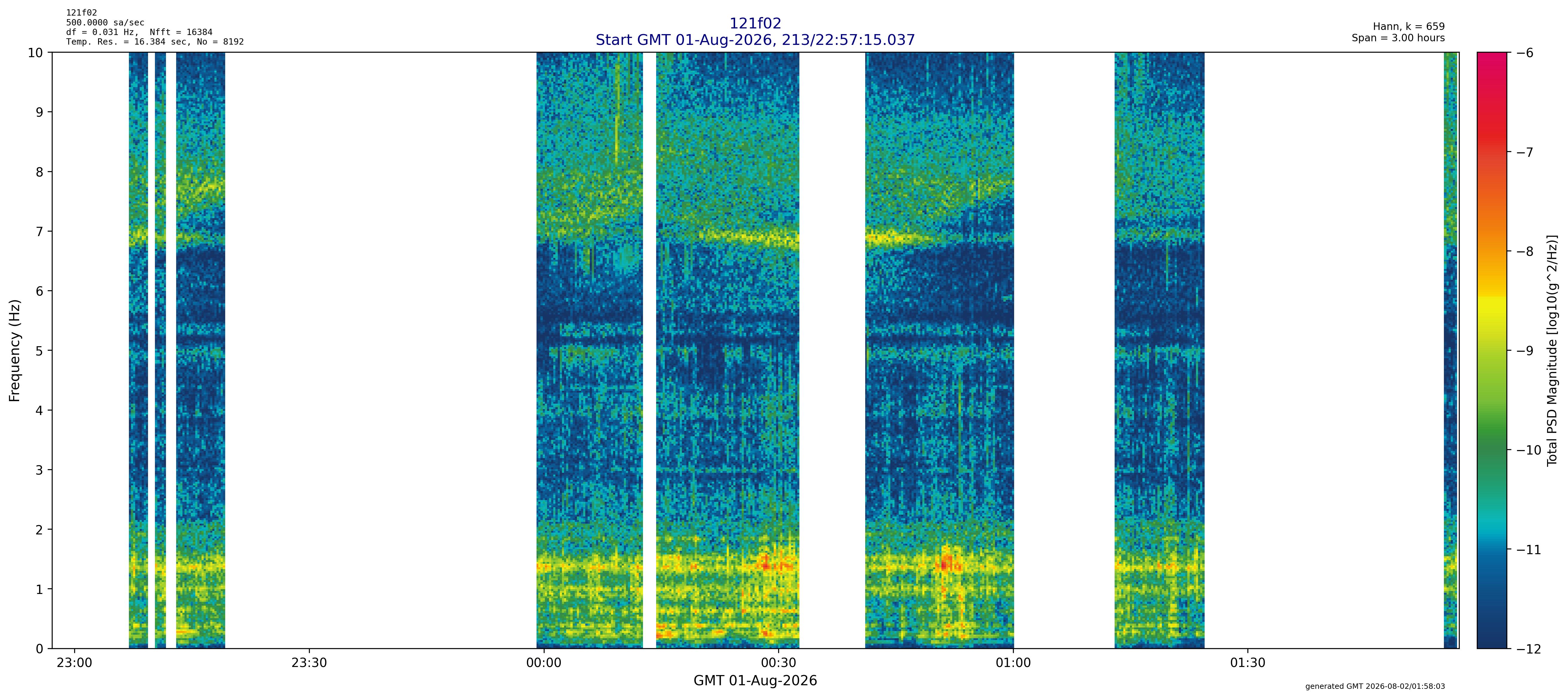
Task: Click the frequency axis tick label "5"
Action: coord(40,351)
